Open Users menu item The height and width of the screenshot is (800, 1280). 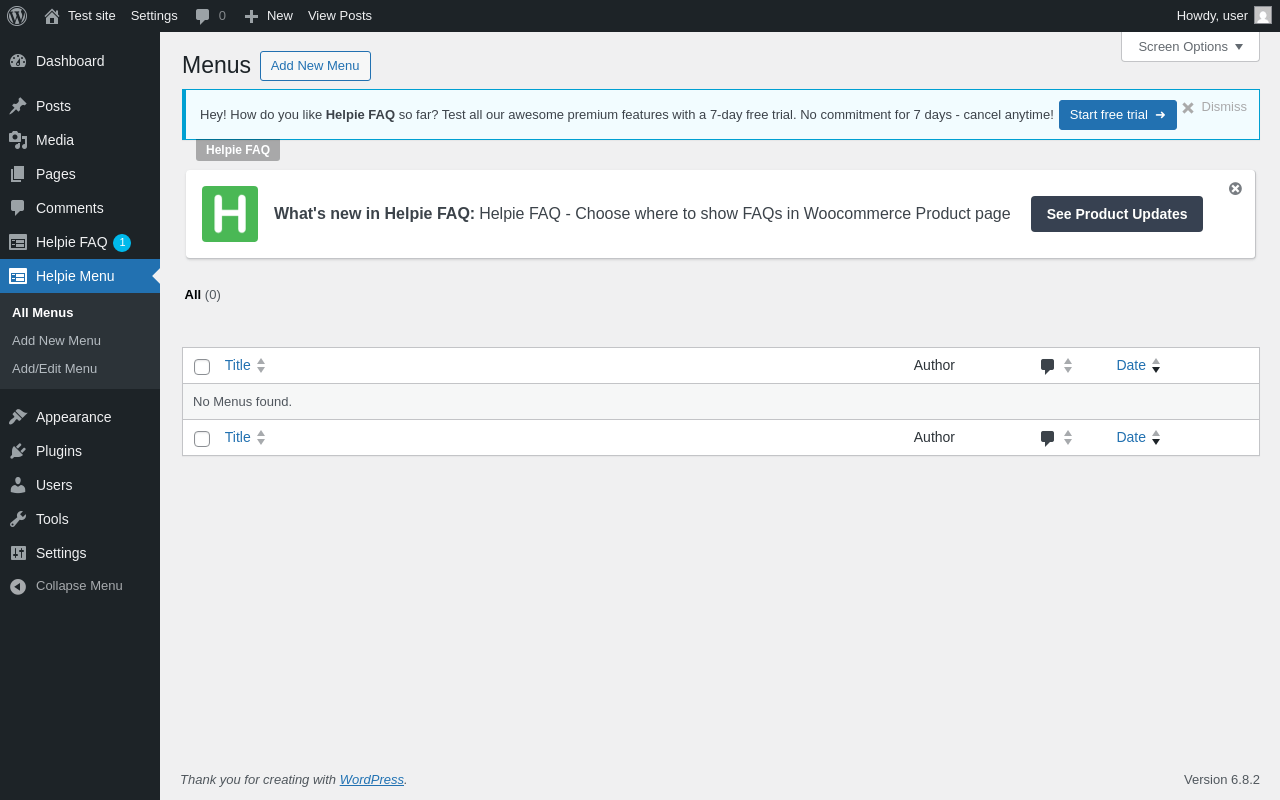point(80,485)
